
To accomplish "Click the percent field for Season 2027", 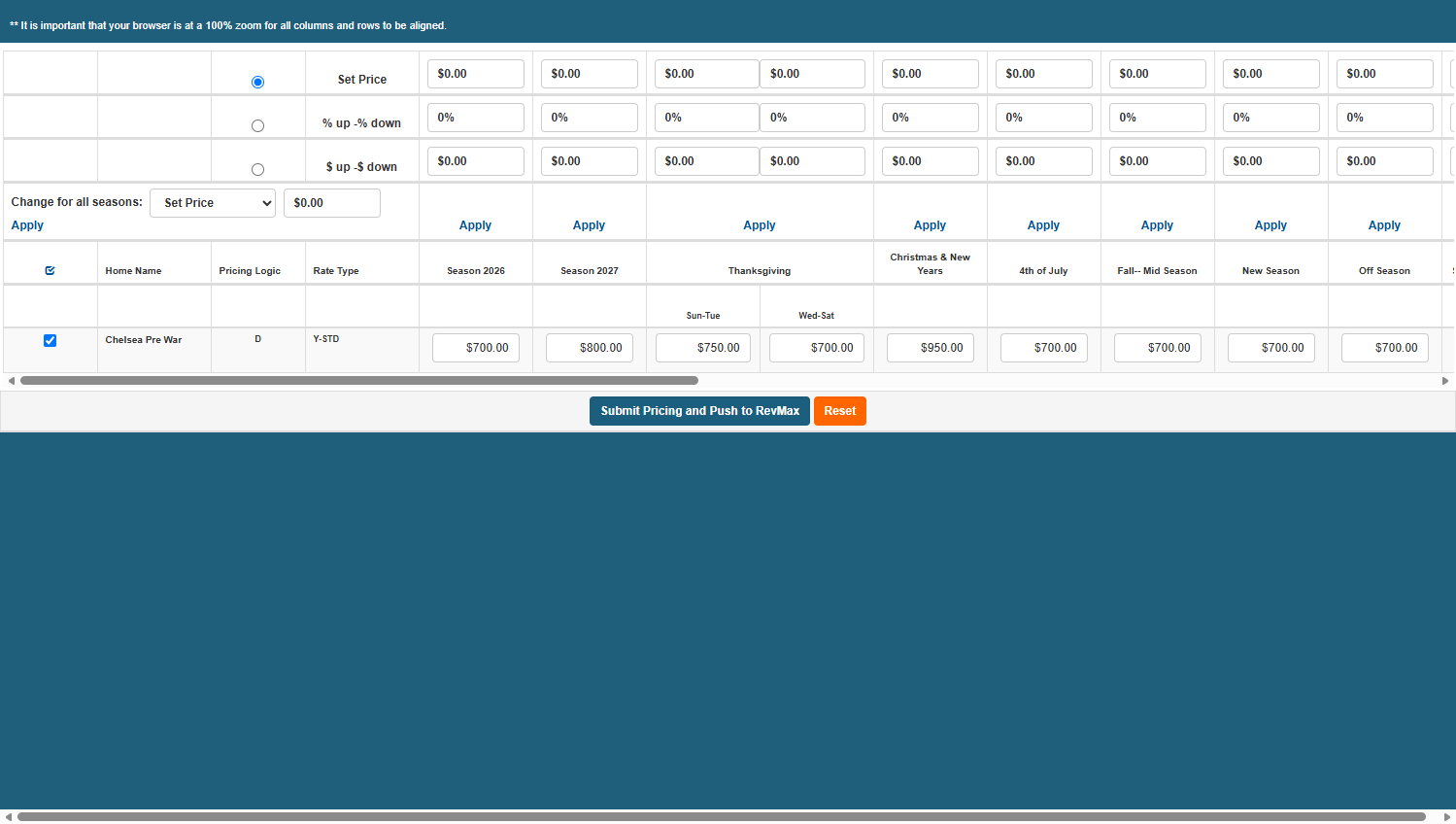I will click(x=590, y=118).
